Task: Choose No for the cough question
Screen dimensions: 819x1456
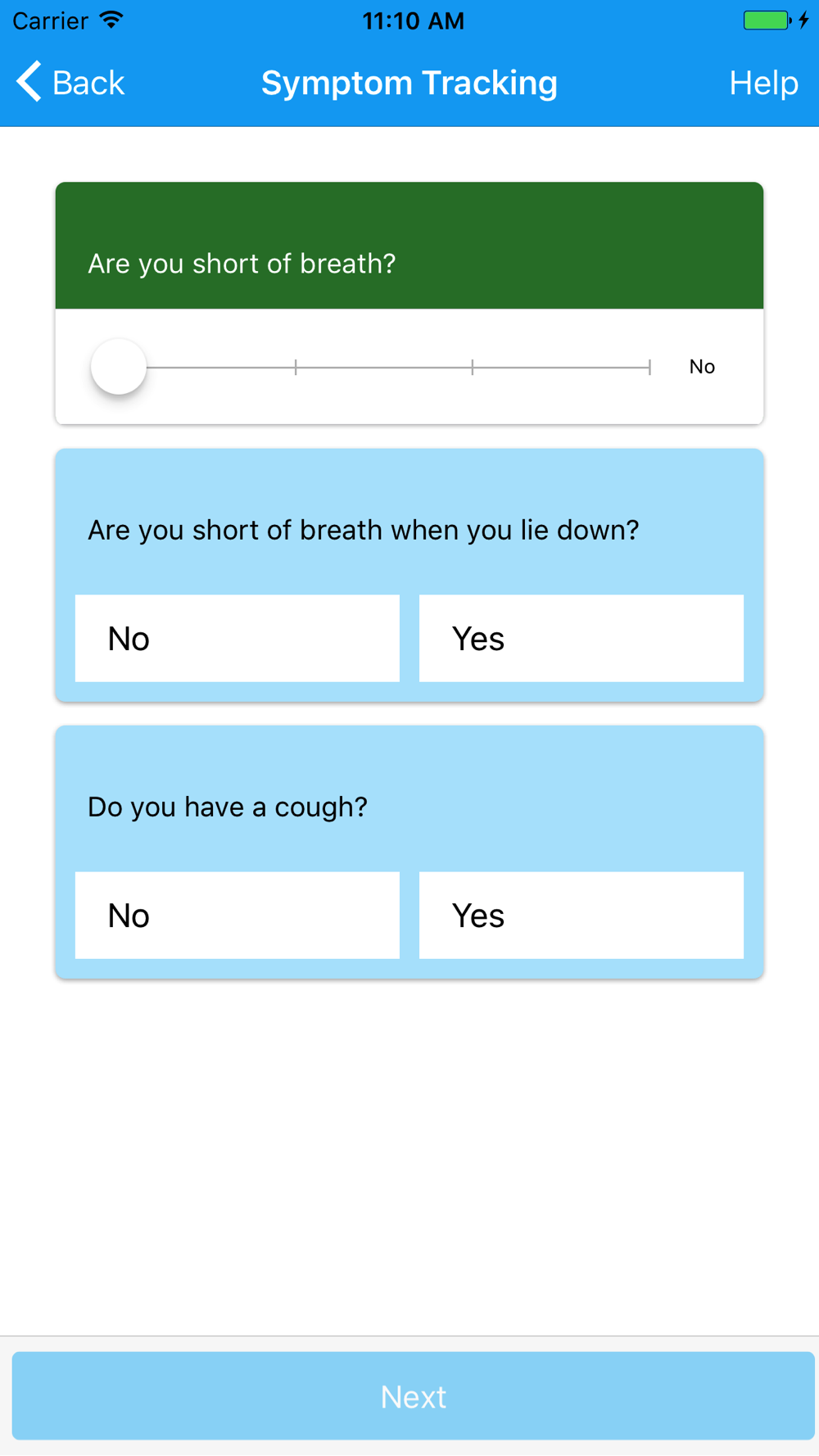Action: click(x=238, y=916)
